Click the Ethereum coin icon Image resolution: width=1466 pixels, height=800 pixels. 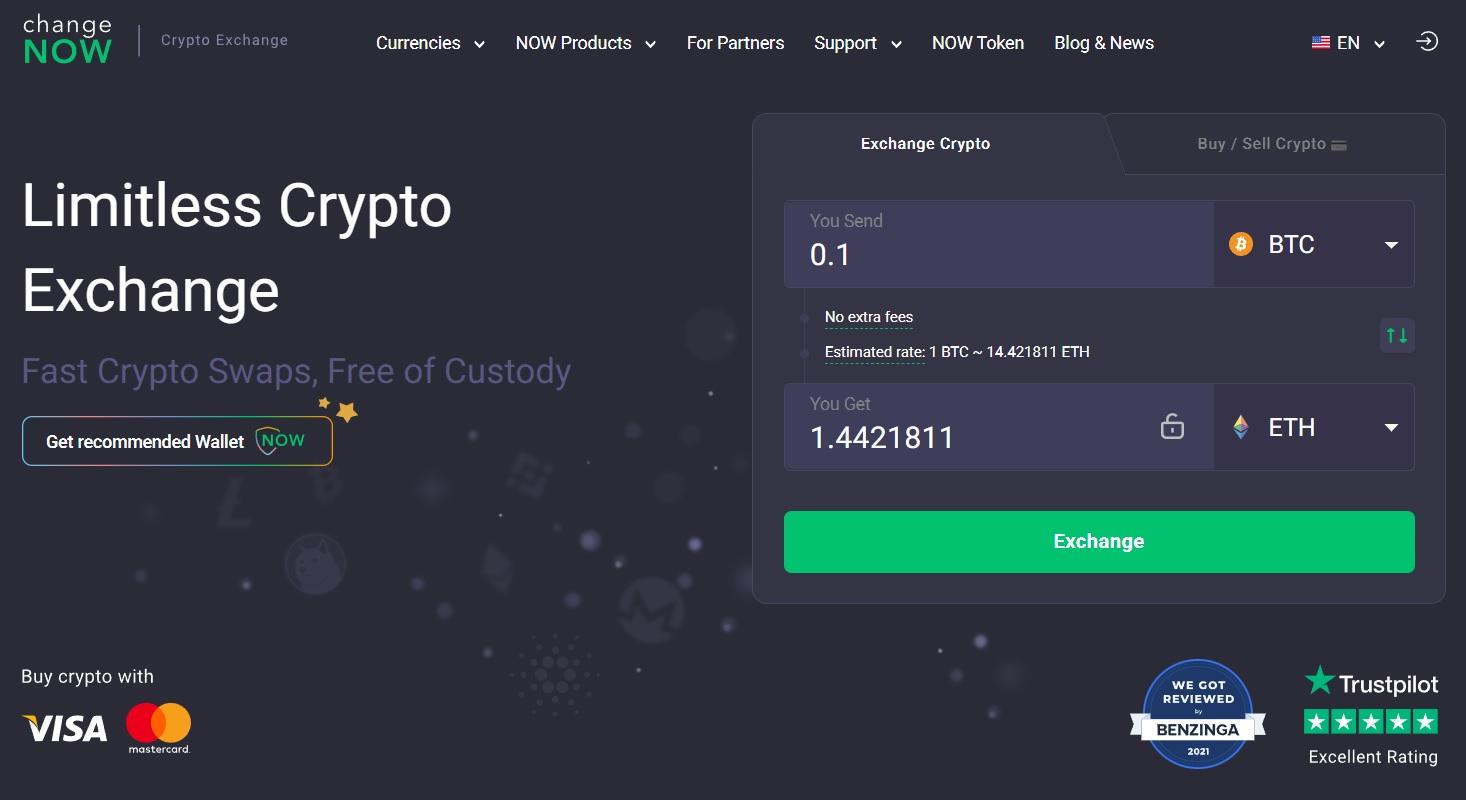click(x=1241, y=427)
